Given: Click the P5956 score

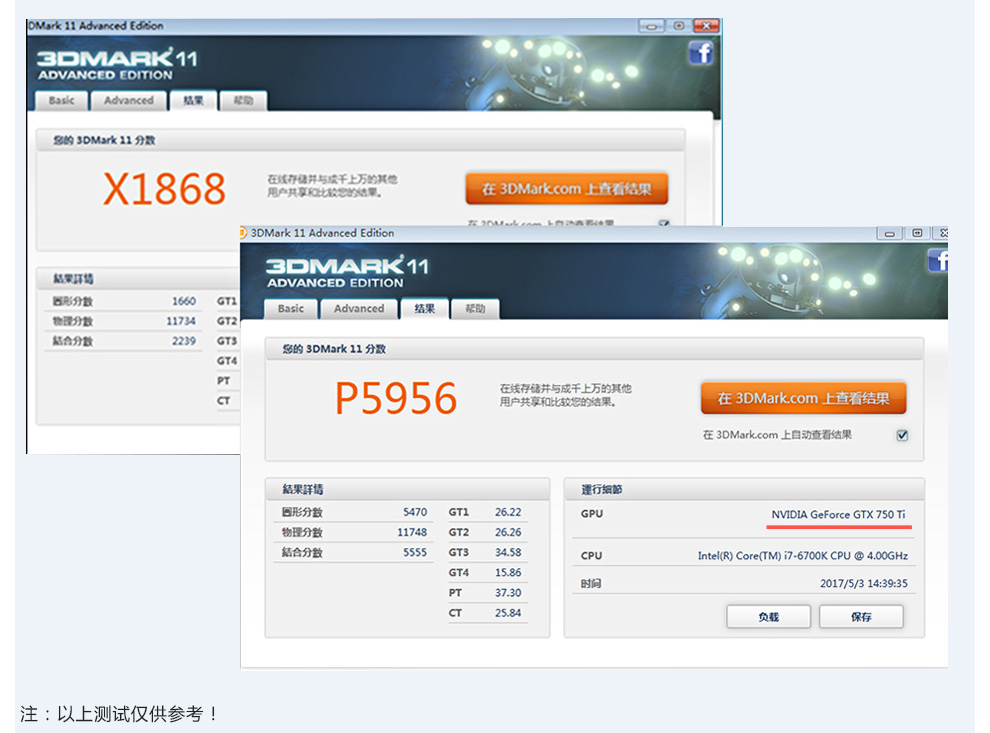Looking at the screenshot, I should click(396, 398).
